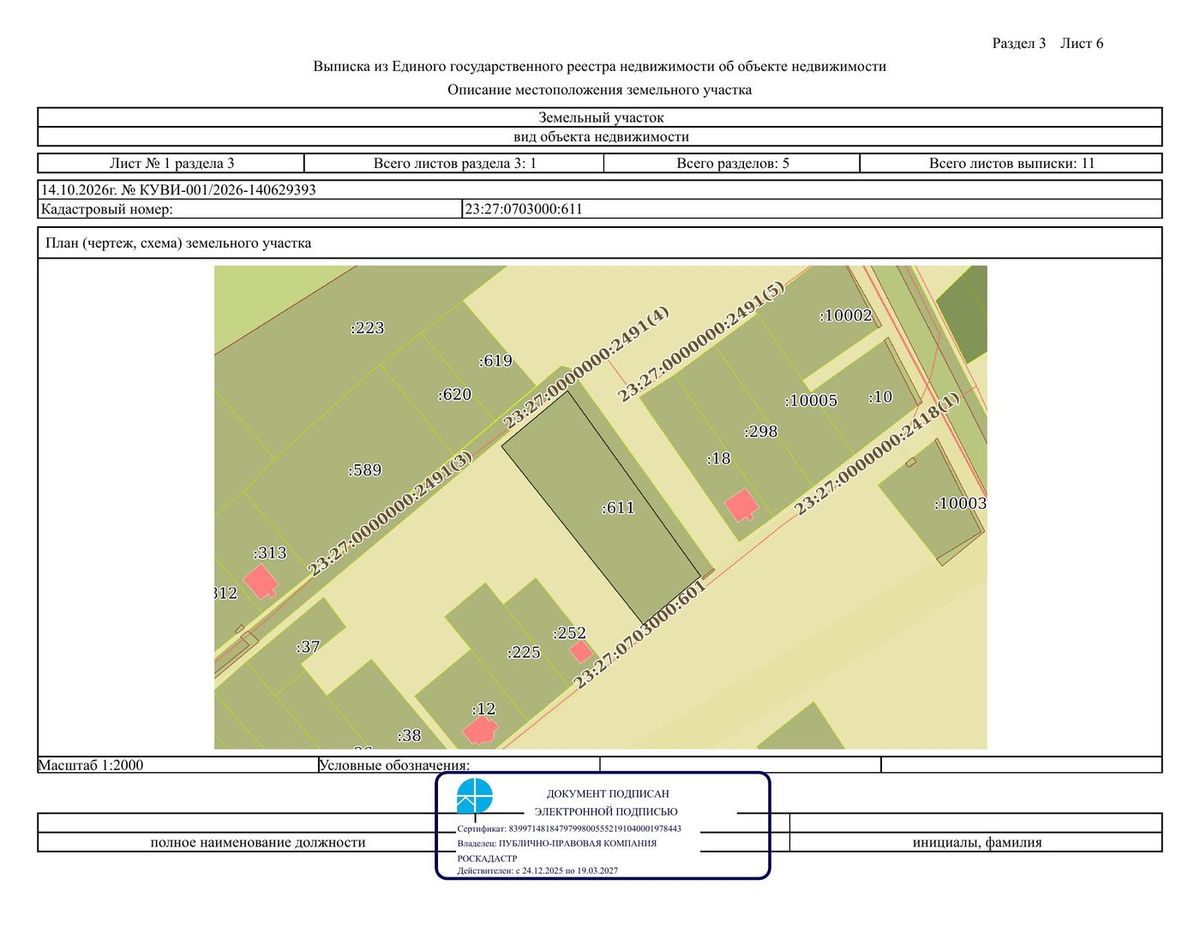Click 'Всего разделов: 5' cell
This screenshot has height=927, width=1200.
(733, 163)
